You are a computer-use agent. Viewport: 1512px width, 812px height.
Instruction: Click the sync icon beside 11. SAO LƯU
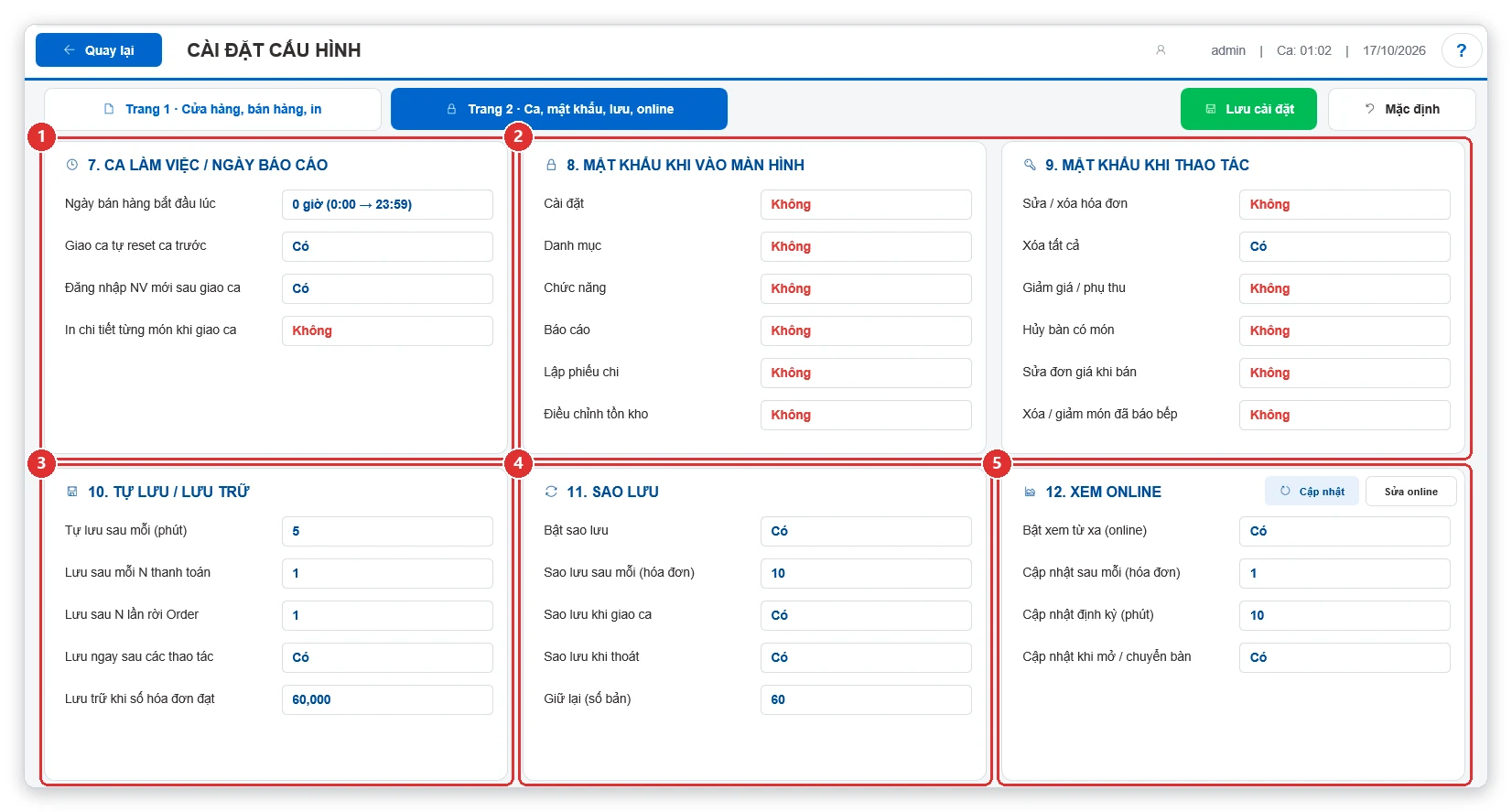tap(551, 492)
